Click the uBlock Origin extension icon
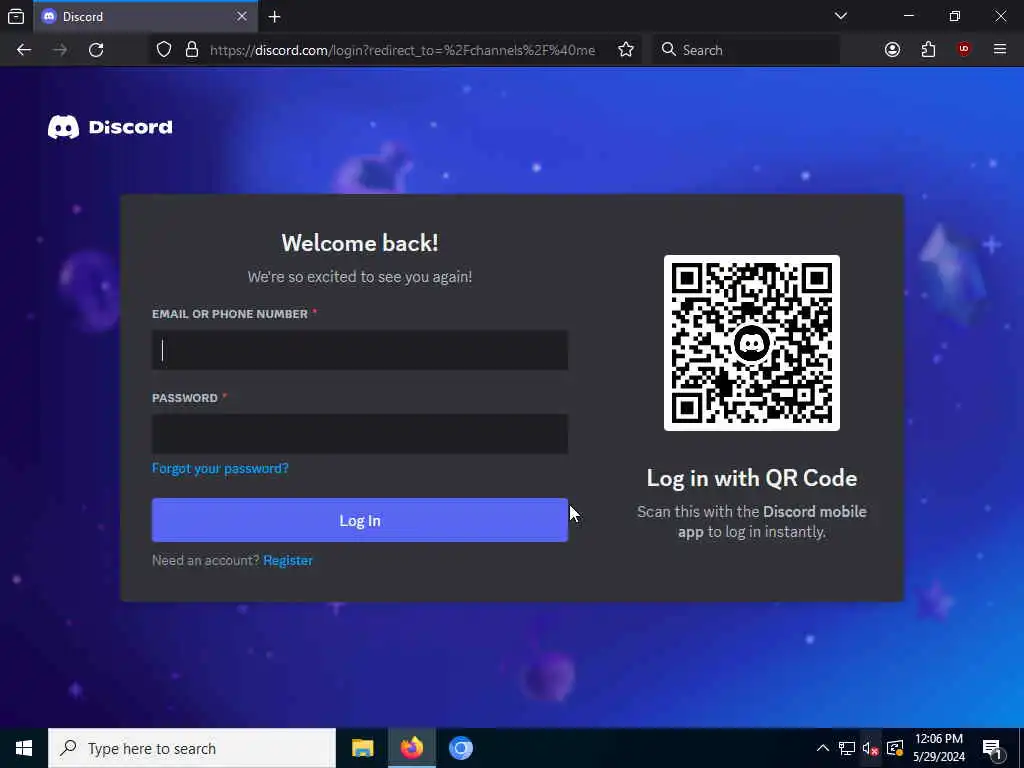This screenshot has width=1024, height=768. click(964, 49)
